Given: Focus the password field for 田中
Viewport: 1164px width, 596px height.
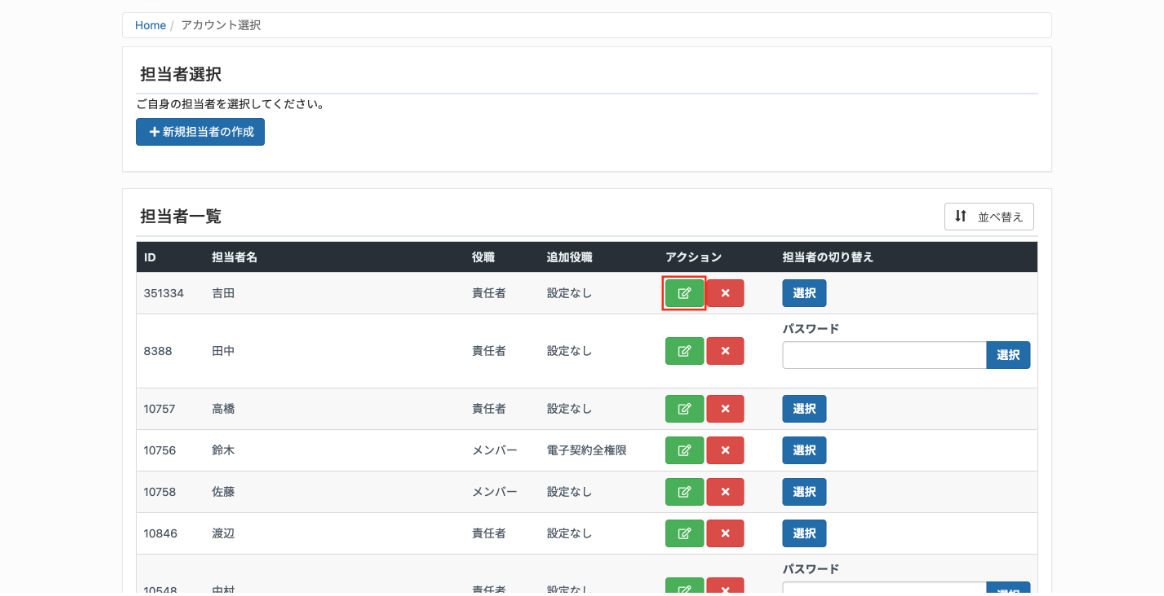Looking at the screenshot, I should point(884,356).
